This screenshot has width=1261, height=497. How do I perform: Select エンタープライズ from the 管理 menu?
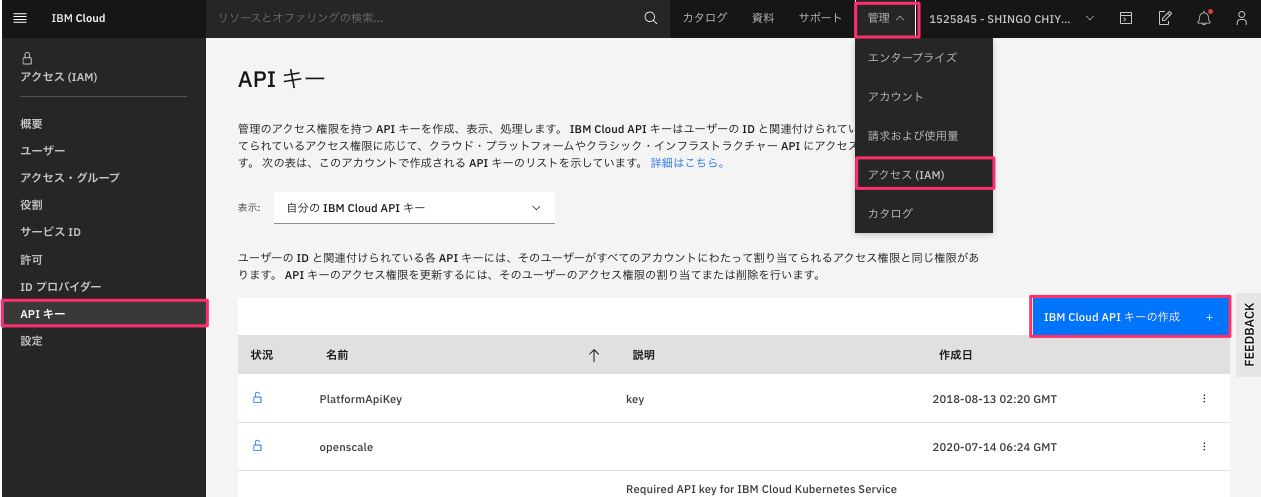[x=924, y=57]
